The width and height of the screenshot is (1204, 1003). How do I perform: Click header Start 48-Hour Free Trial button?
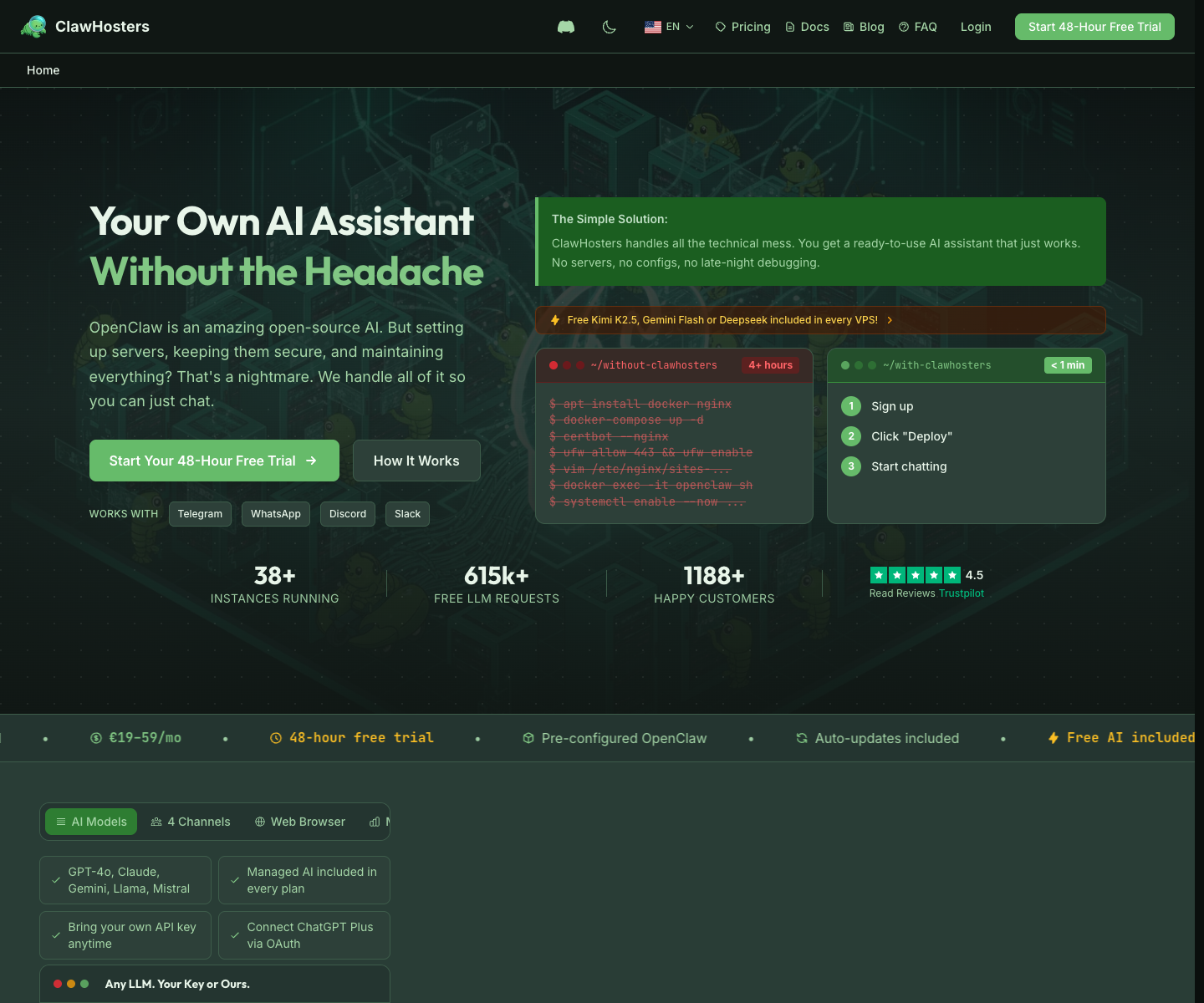pos(1094,27)
